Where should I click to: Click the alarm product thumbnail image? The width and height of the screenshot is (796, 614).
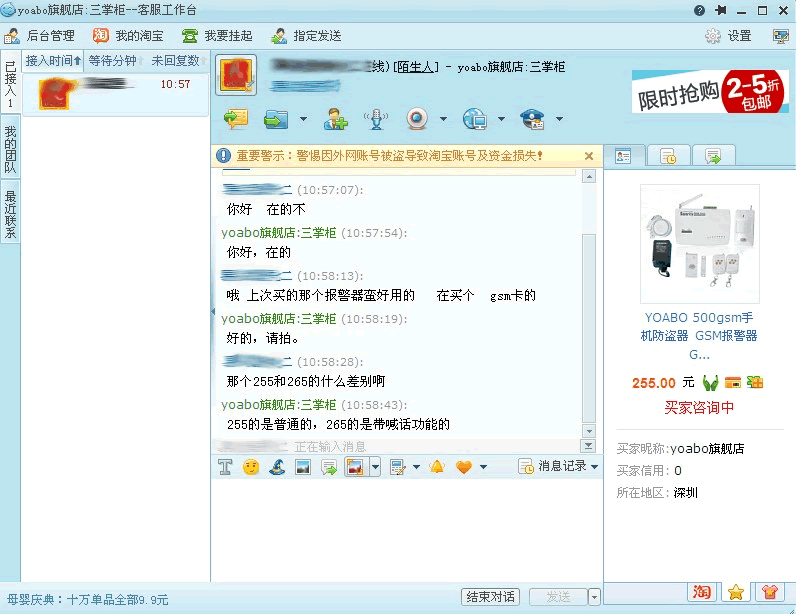click(x=699, y=244)
